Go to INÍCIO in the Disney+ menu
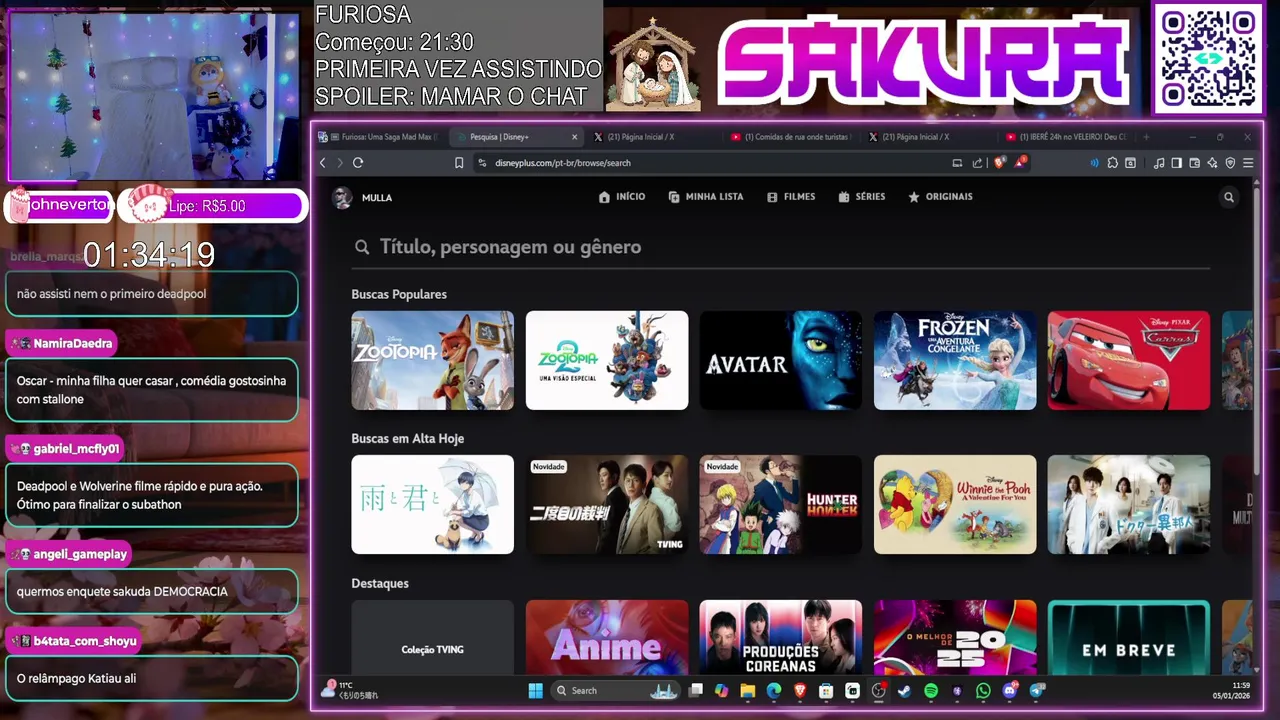 click(x=622, y=197)
